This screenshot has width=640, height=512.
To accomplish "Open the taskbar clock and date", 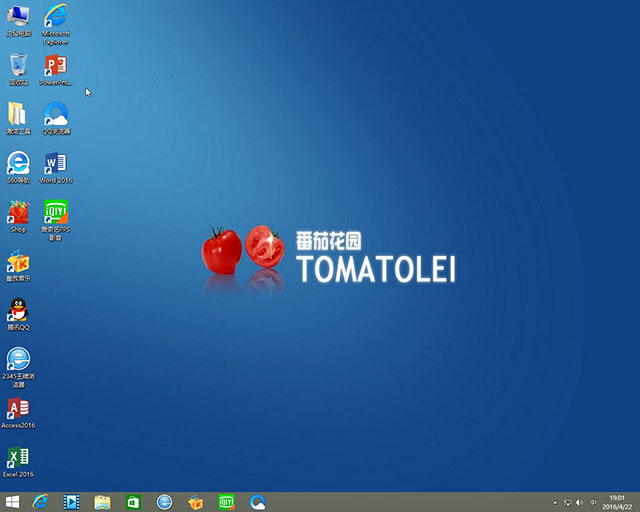I will click(x=617, y=501).
